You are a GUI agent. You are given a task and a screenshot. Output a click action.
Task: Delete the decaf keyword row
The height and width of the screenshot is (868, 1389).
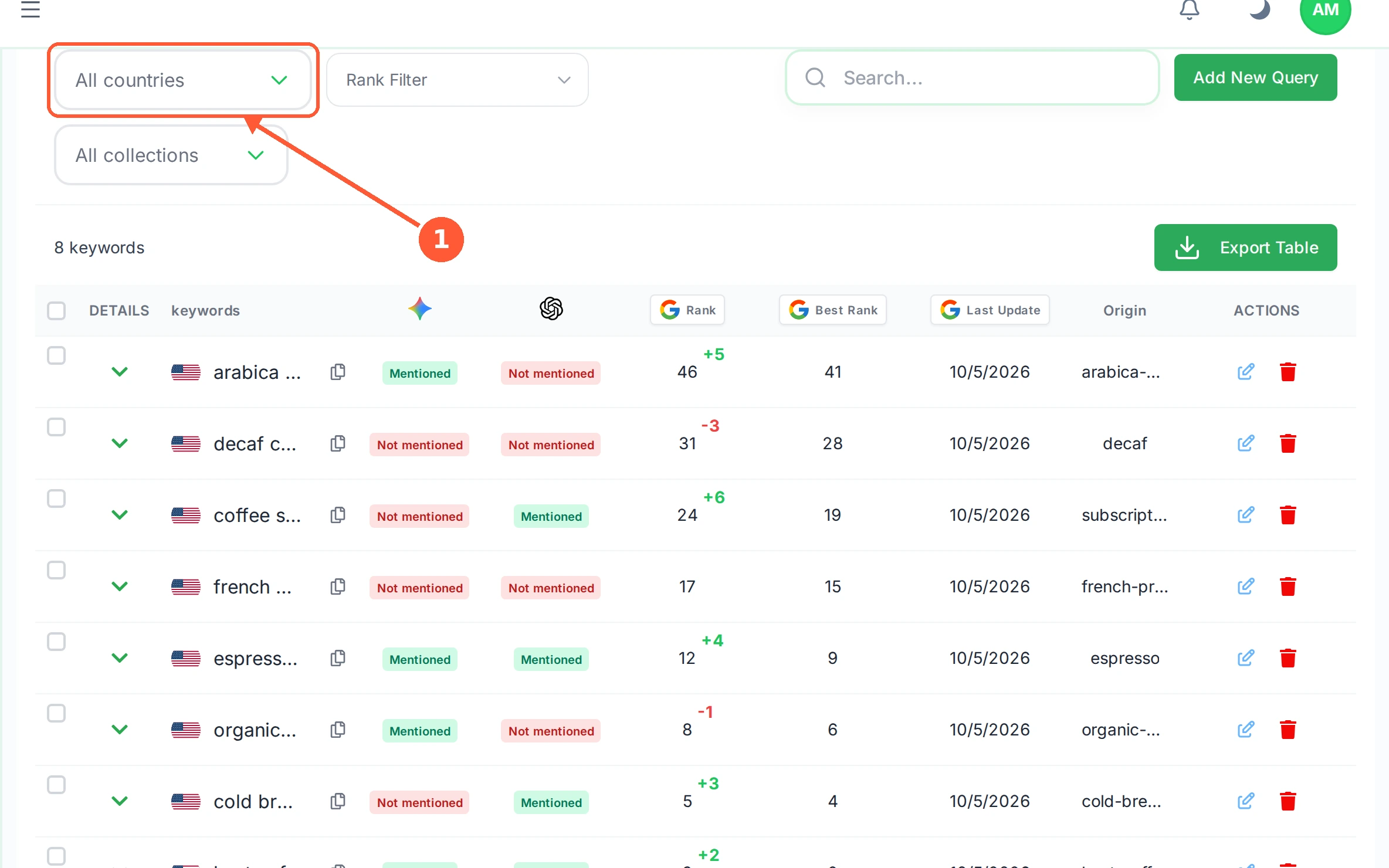pos(1288,443)
